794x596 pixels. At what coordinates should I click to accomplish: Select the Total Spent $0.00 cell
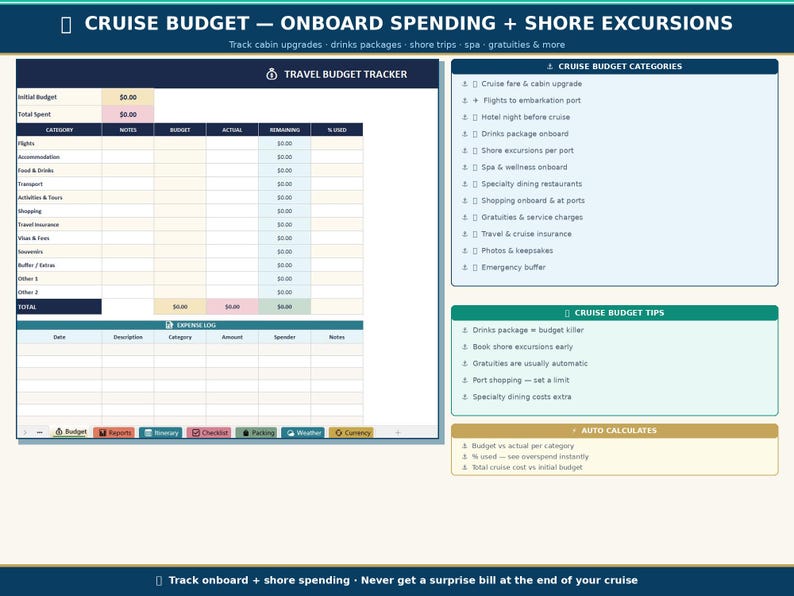(128, 114)
